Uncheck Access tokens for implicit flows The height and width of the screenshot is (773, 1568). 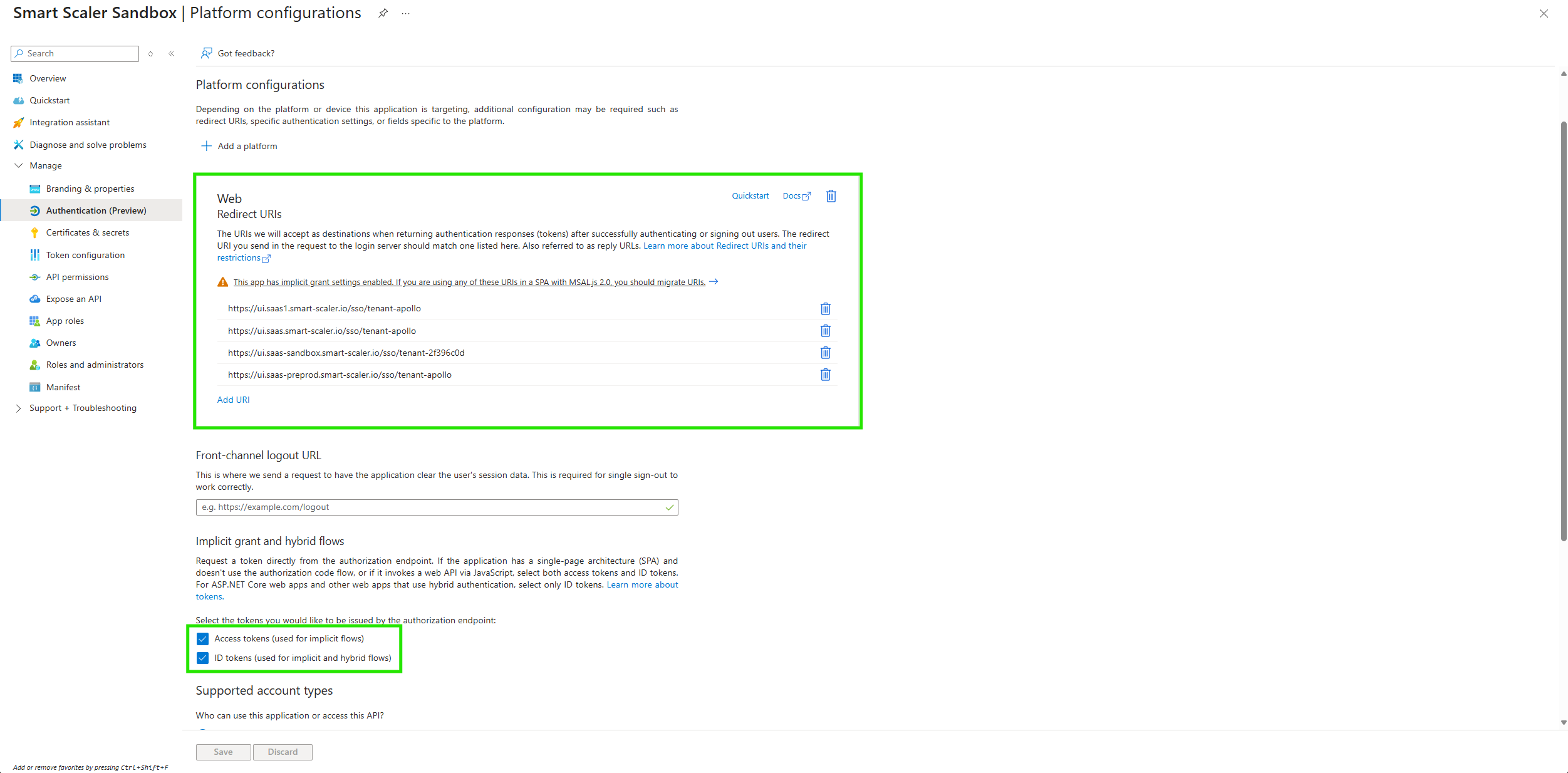(202, 639)
